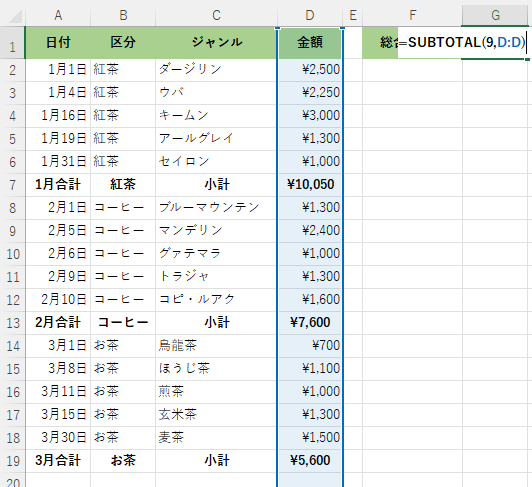Select column F header
The height and width of the screenshot is (487, 532).
(412, 15)
